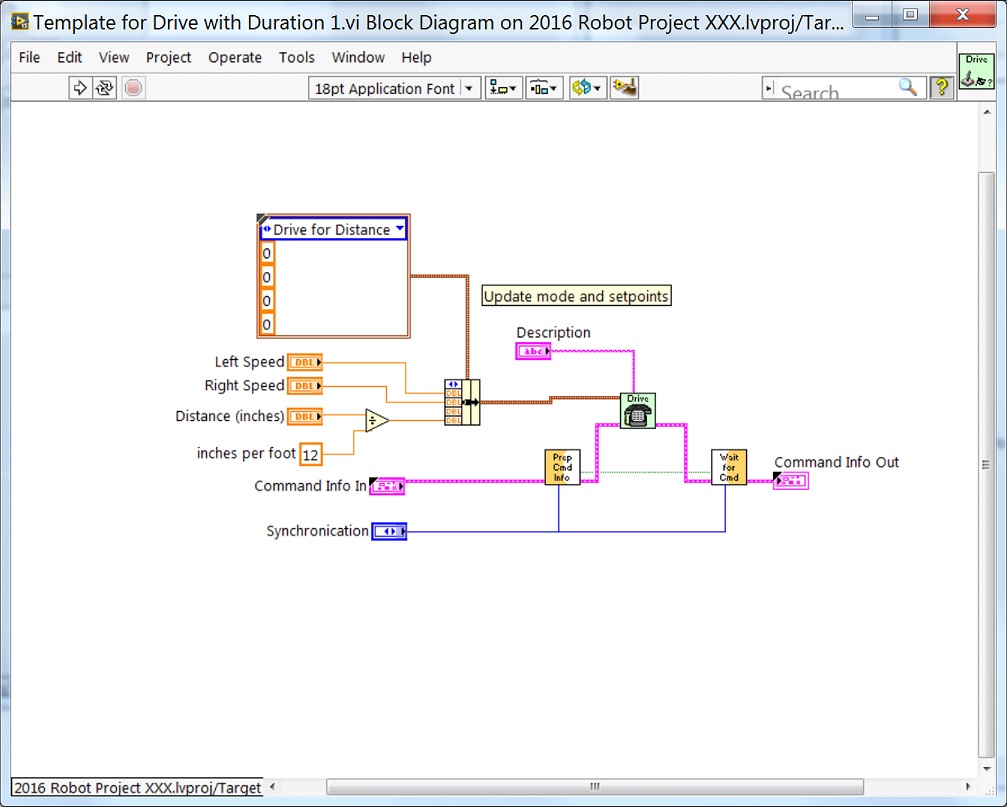
Task: Open Context Help question mark button
Action: point(941,88)
